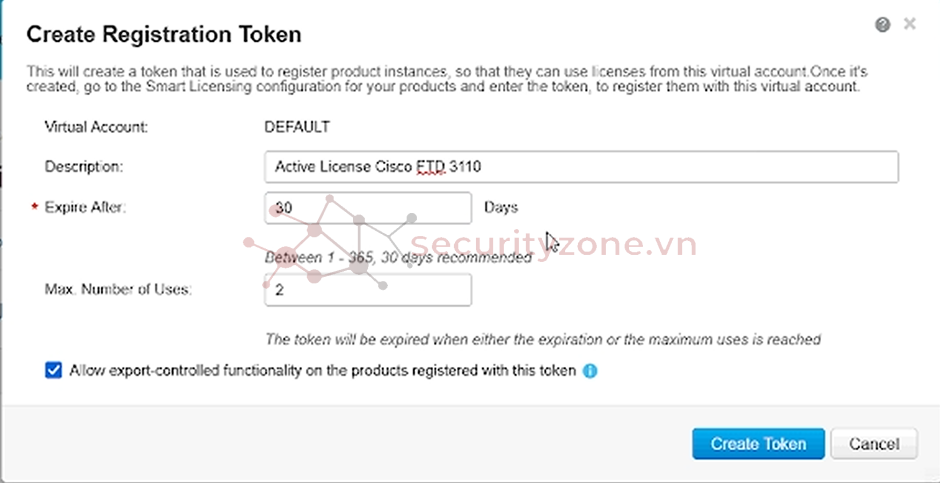Click the help question mark icon

(x=882, y=25)
